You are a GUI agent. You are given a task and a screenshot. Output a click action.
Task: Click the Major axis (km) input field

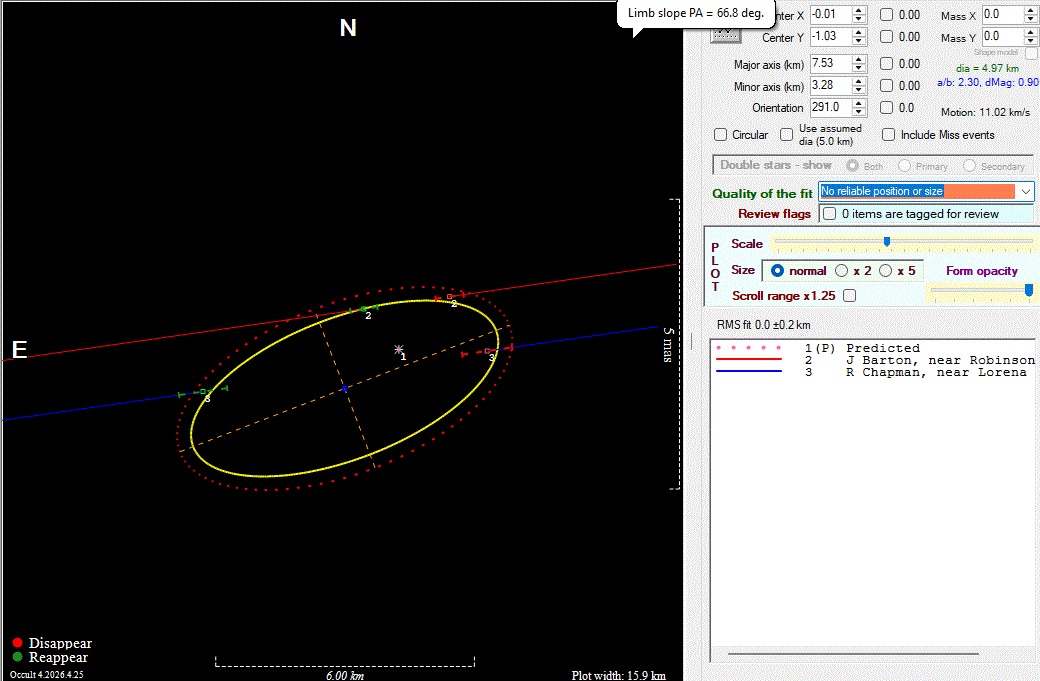831,64
